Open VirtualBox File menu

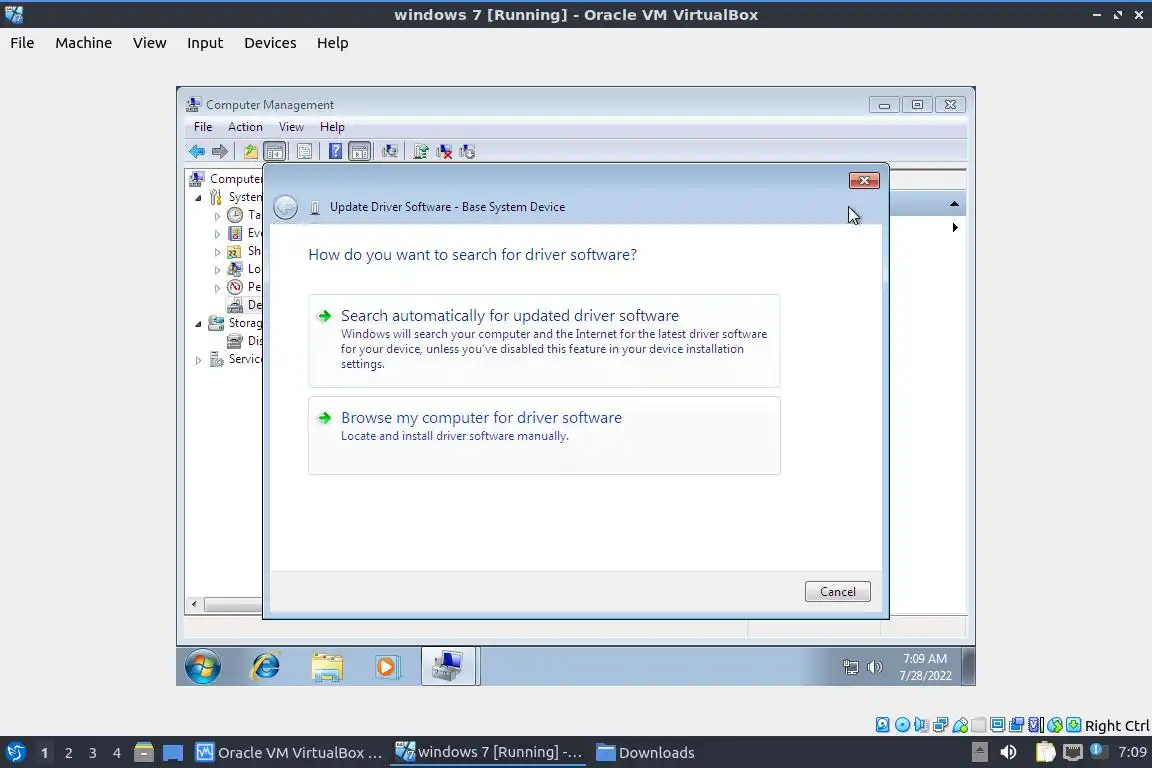point(22,43)
